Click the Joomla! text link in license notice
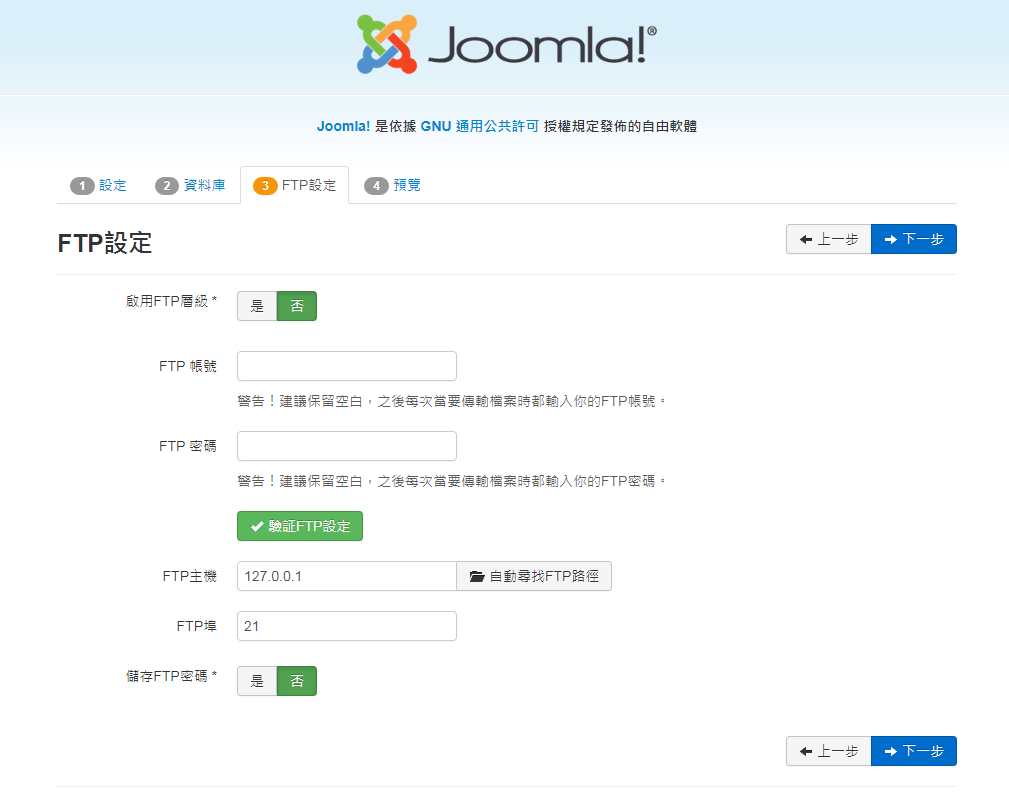The width and height of the screenshot is (1009, 800). point(344,126)
